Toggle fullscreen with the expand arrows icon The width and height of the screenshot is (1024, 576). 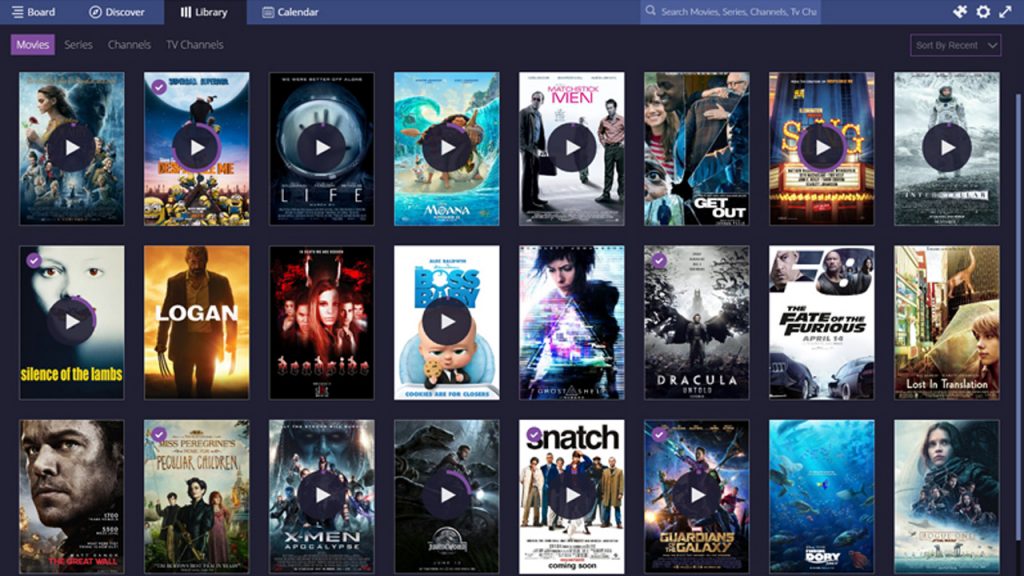click(1005, 12)
